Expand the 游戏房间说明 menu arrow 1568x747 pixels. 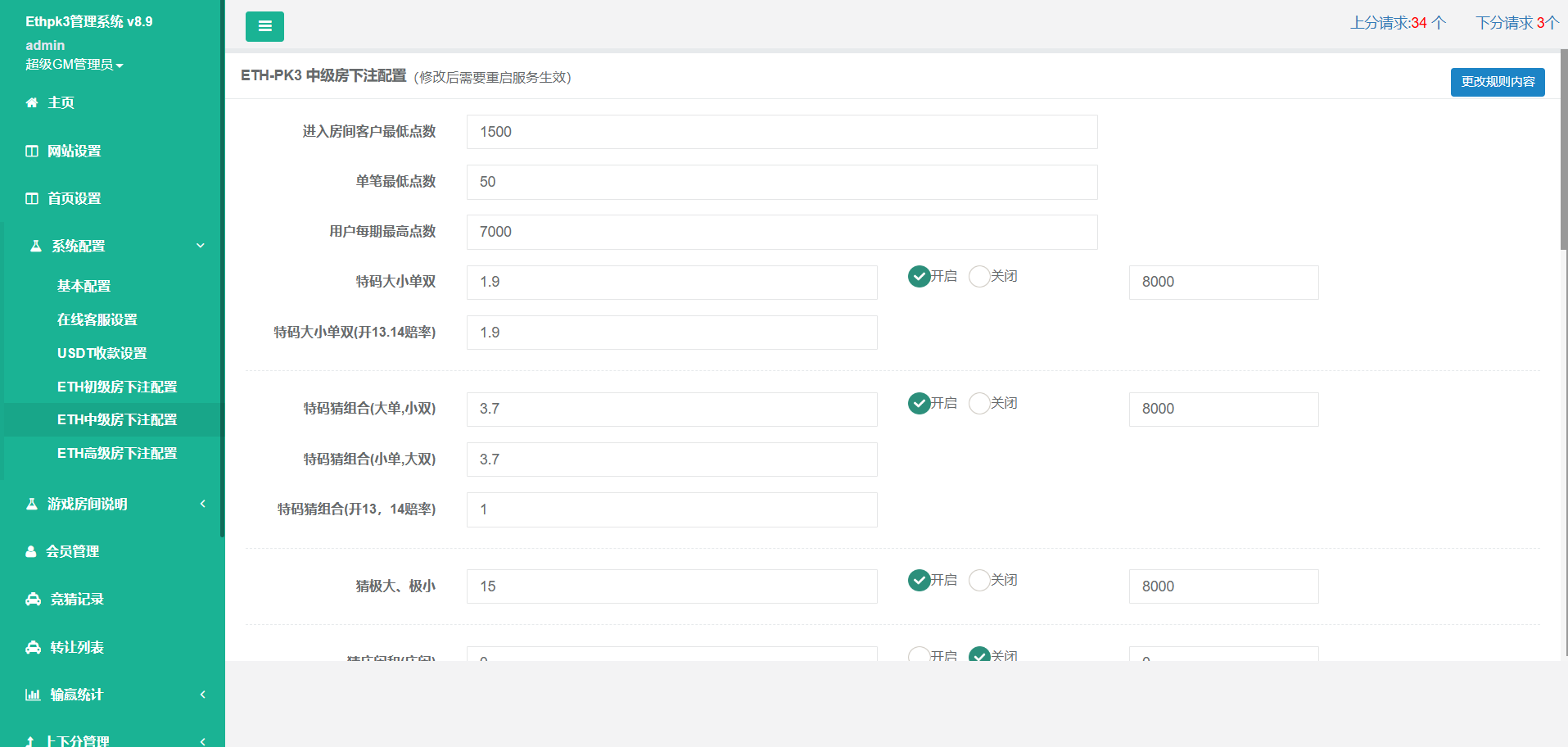pos(202,505)
